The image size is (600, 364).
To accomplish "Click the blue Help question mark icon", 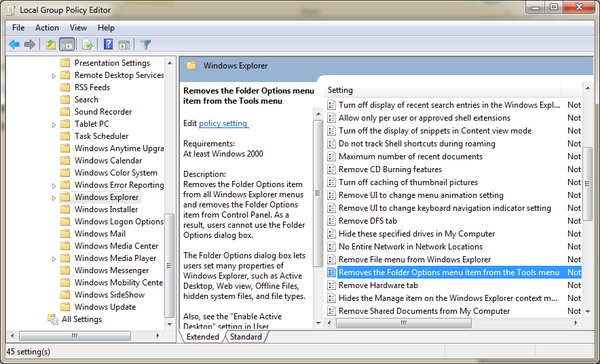I will [108, 44].
